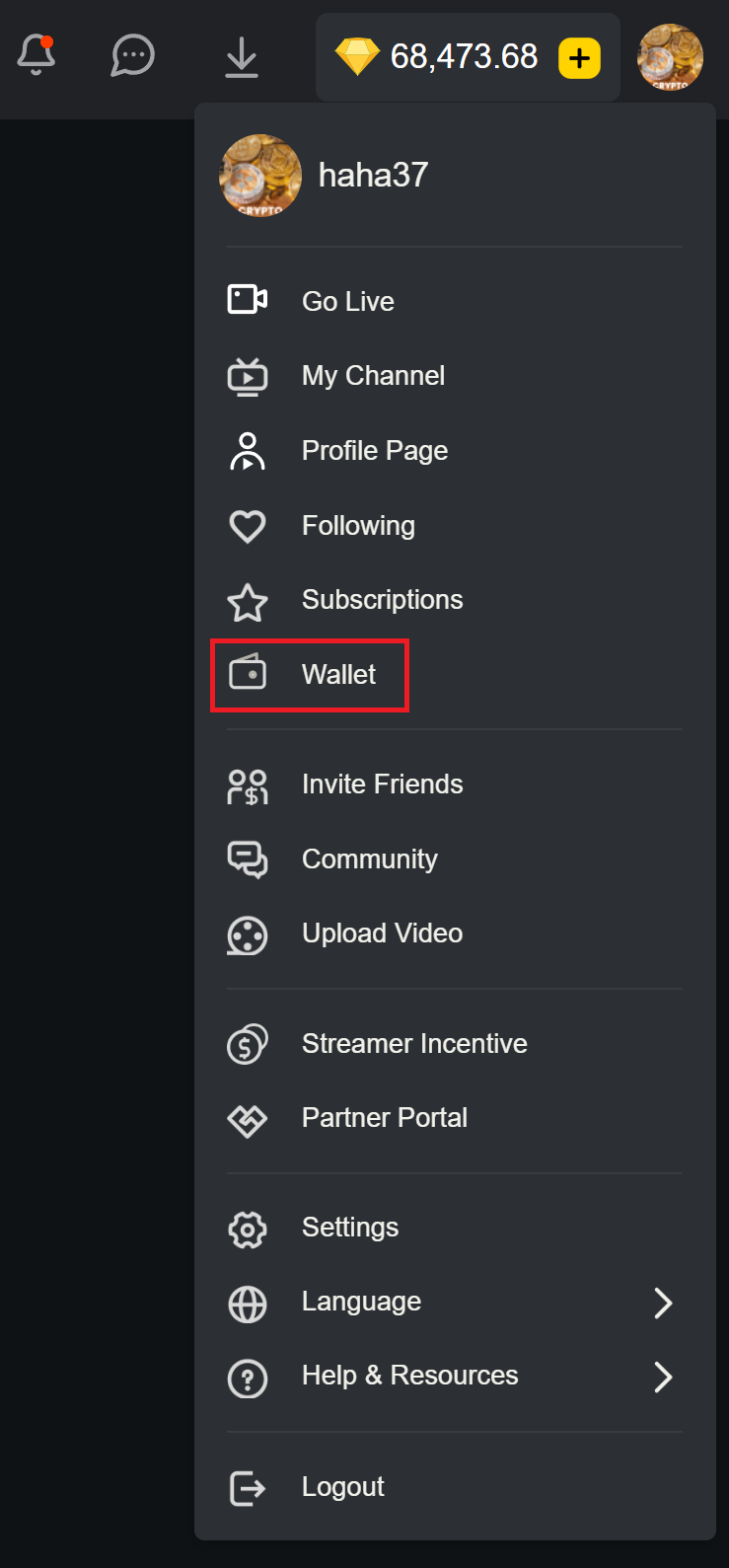The width and height of the screenshot is (729, 1568).
Task: Click the Following heart entry
Action: (358, 525)
